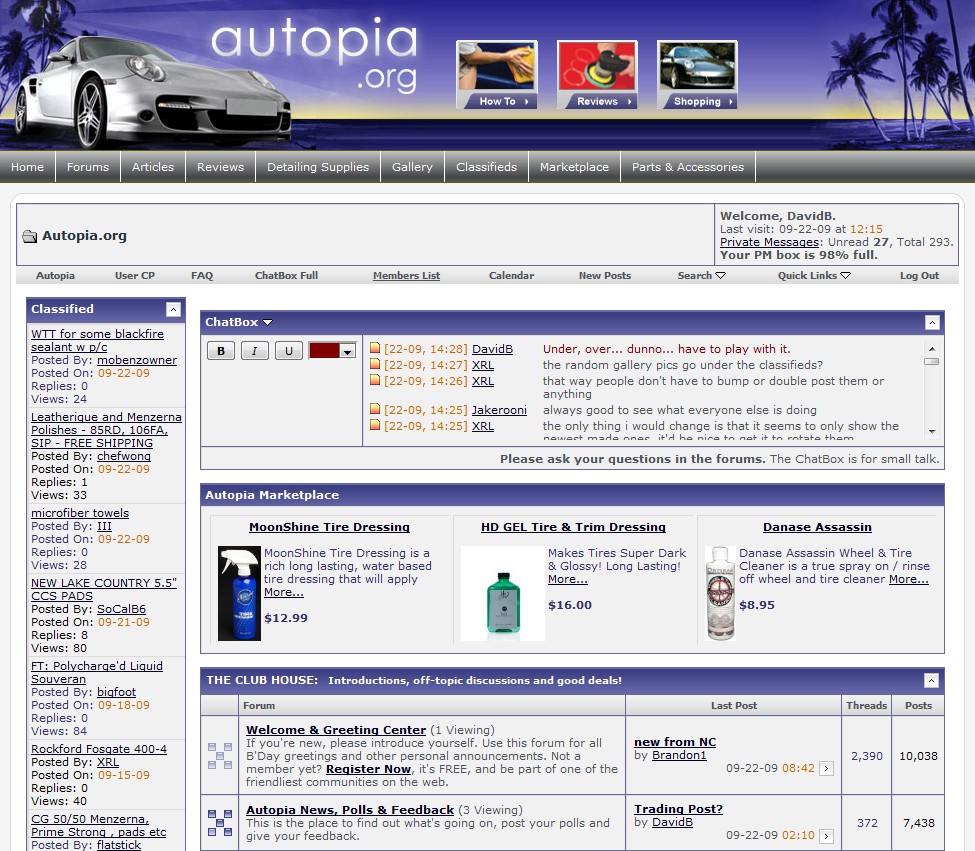Open the ChatBox title dropdown menu
Viewport: 975px width, 851px height.
pos(267,322)
